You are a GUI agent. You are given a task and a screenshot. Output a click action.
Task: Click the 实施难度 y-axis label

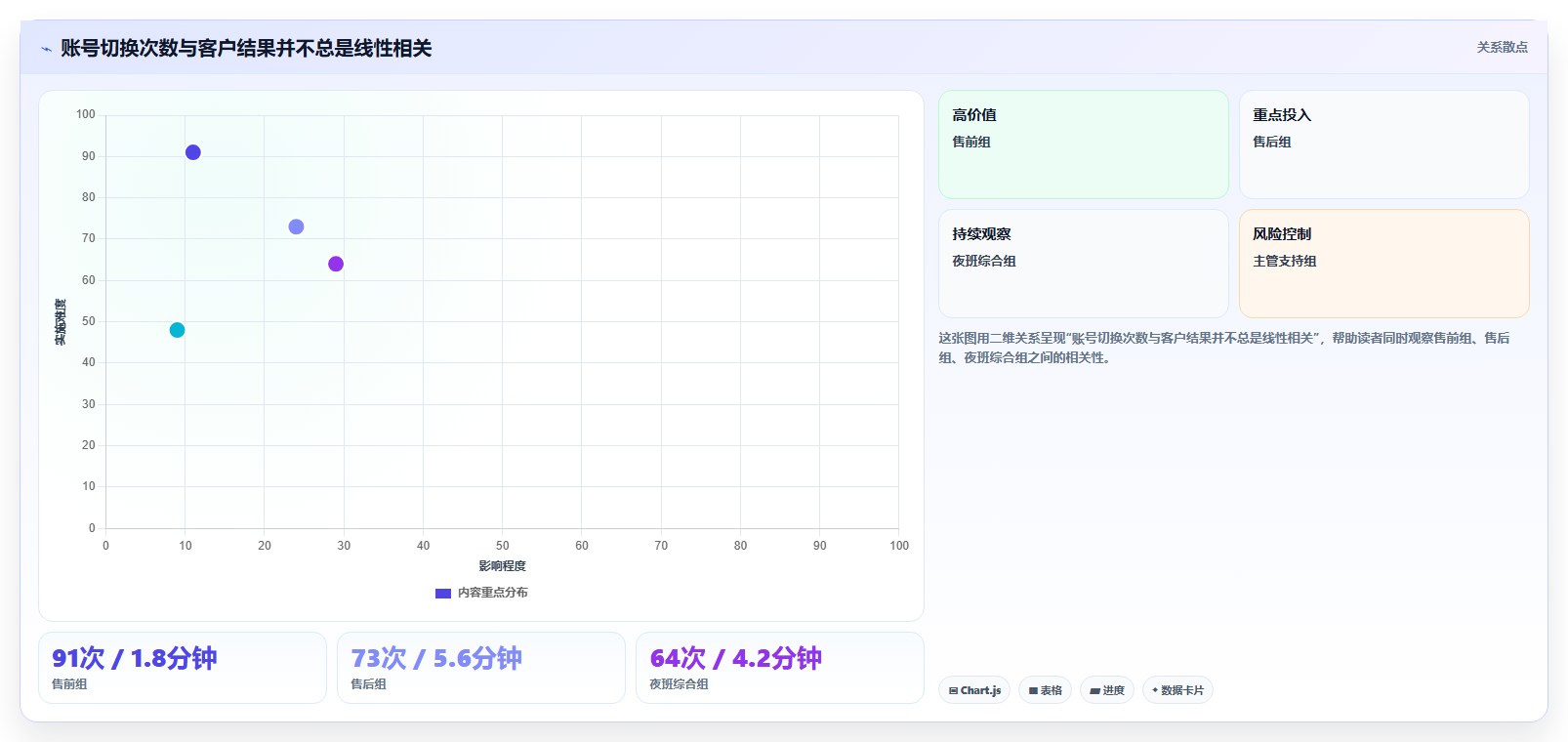point(61,322)
